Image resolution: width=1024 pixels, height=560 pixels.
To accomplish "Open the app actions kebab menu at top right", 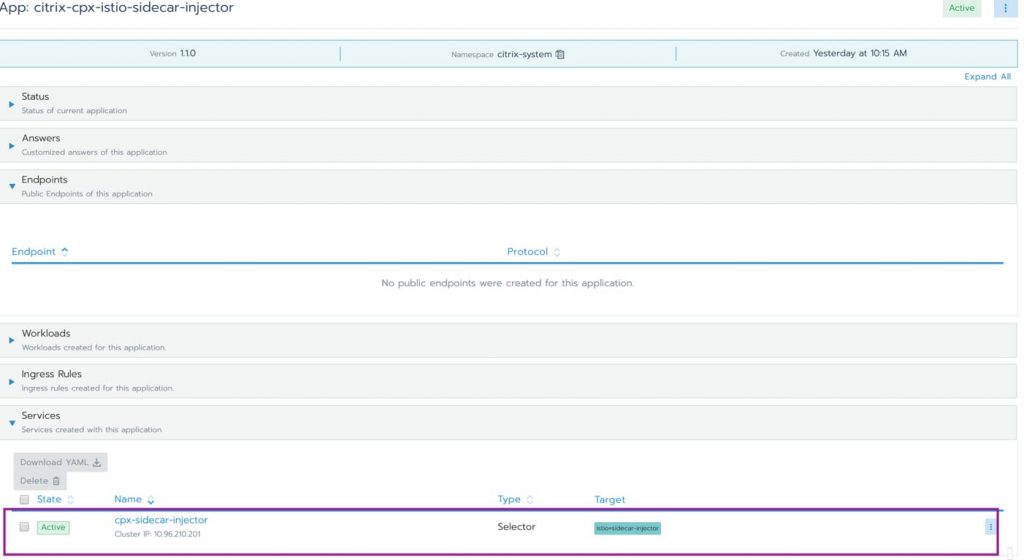I will pyautogui.click(x=1005, y=9).
